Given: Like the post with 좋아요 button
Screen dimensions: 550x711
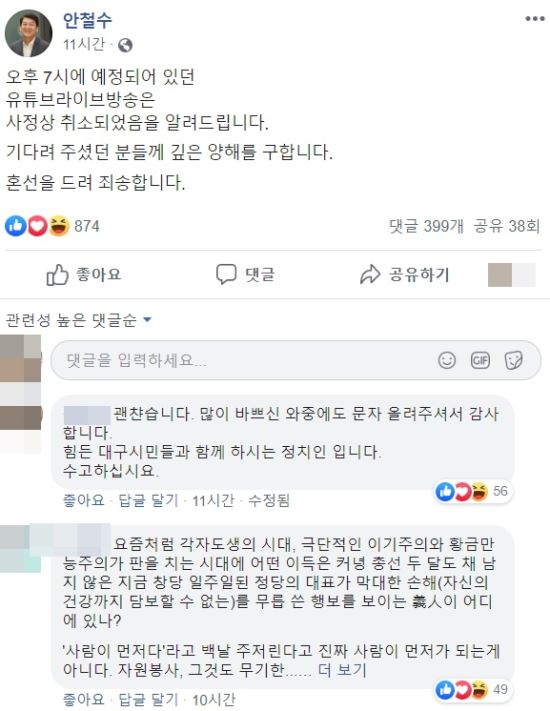Looking at the screenshot, I should (84, 275).
